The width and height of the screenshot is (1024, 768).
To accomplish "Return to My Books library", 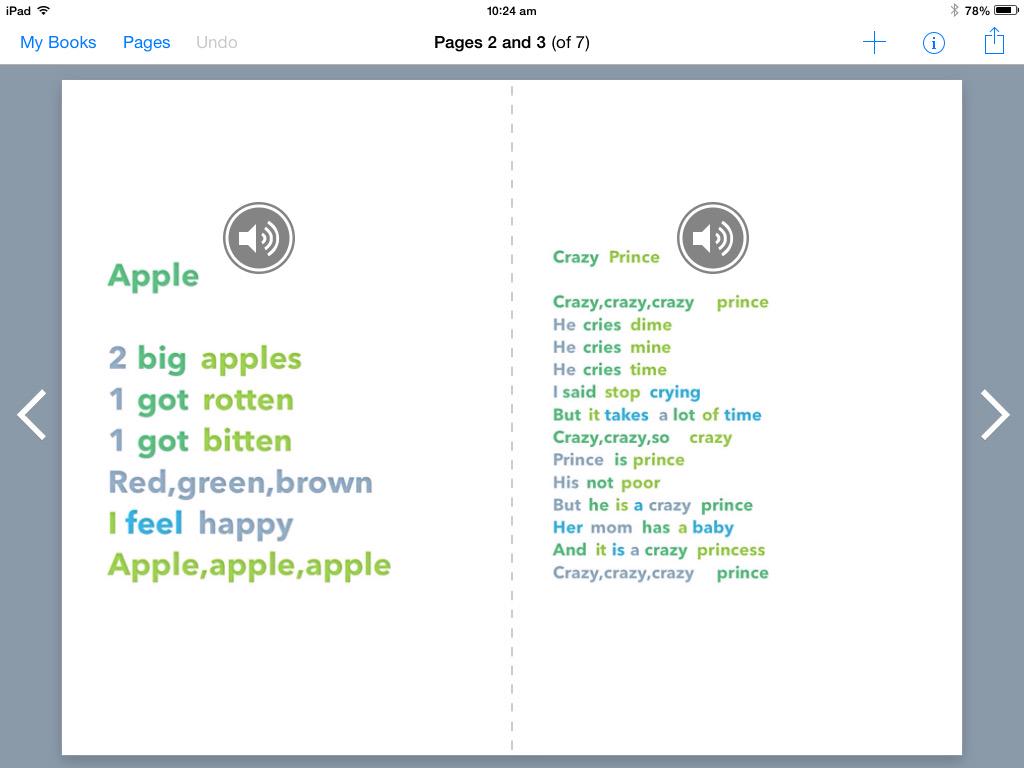I will [x=57, y=42].
